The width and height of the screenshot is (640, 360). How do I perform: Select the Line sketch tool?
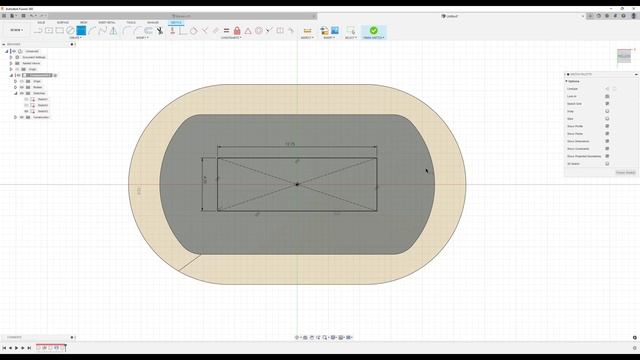38,31
